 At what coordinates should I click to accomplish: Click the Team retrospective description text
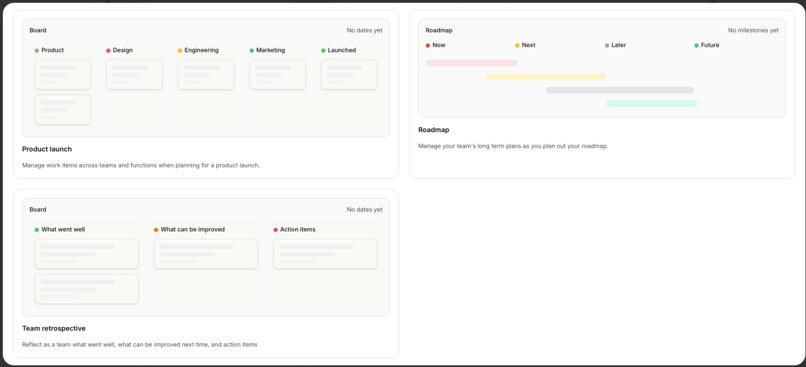[140, 344]
